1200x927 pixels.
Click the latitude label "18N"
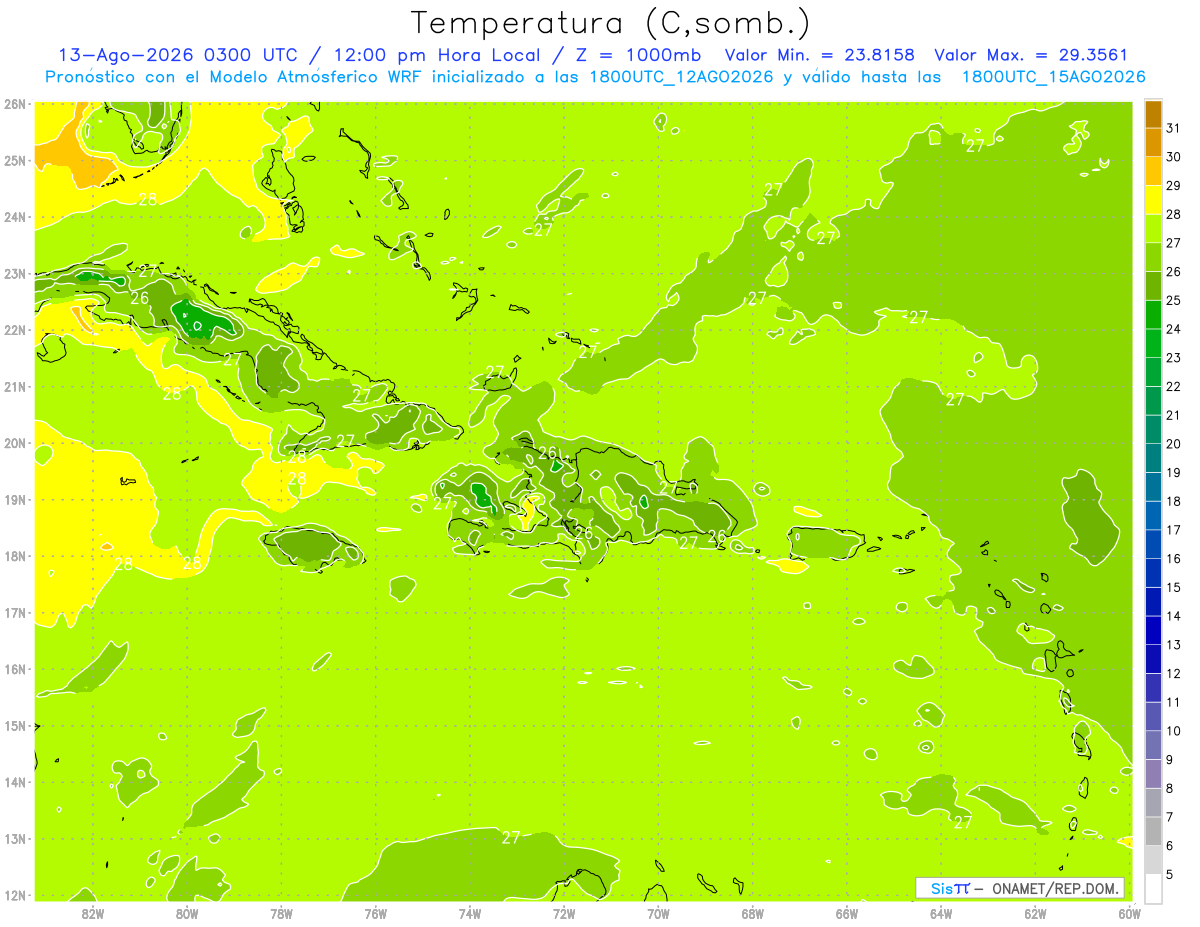point(15,556)
